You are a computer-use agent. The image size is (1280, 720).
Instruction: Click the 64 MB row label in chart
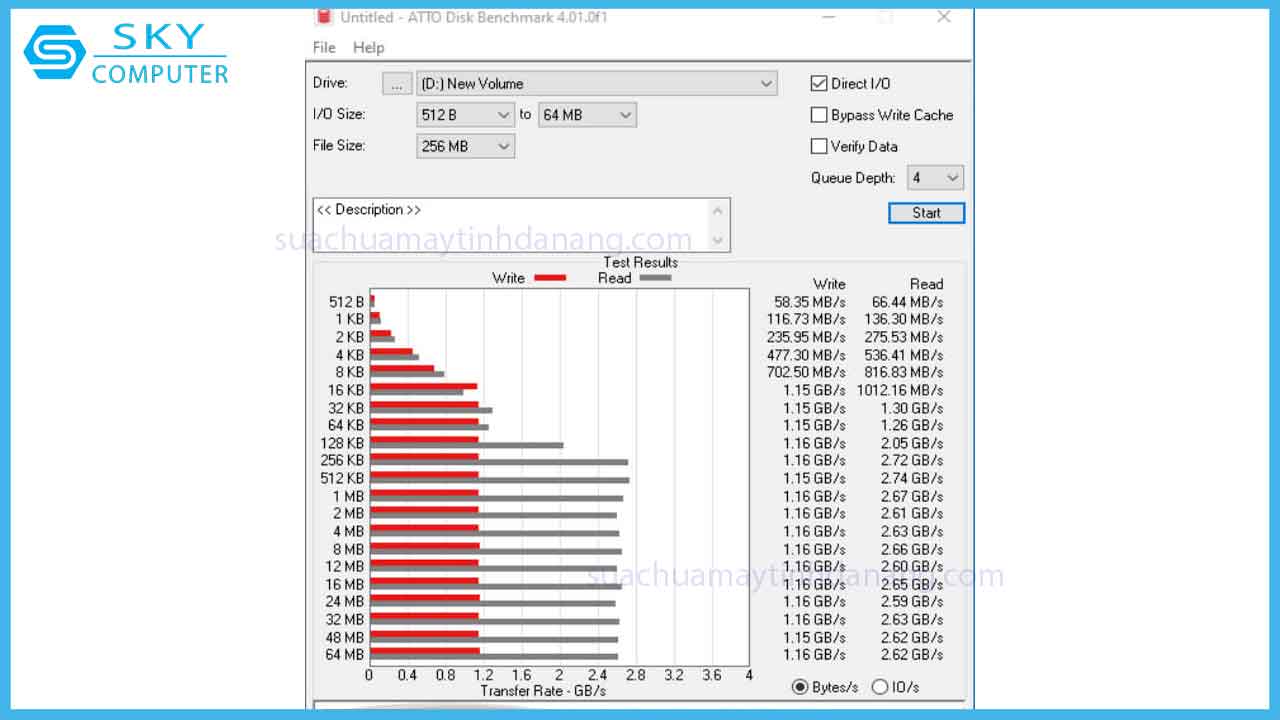point(344,655)
